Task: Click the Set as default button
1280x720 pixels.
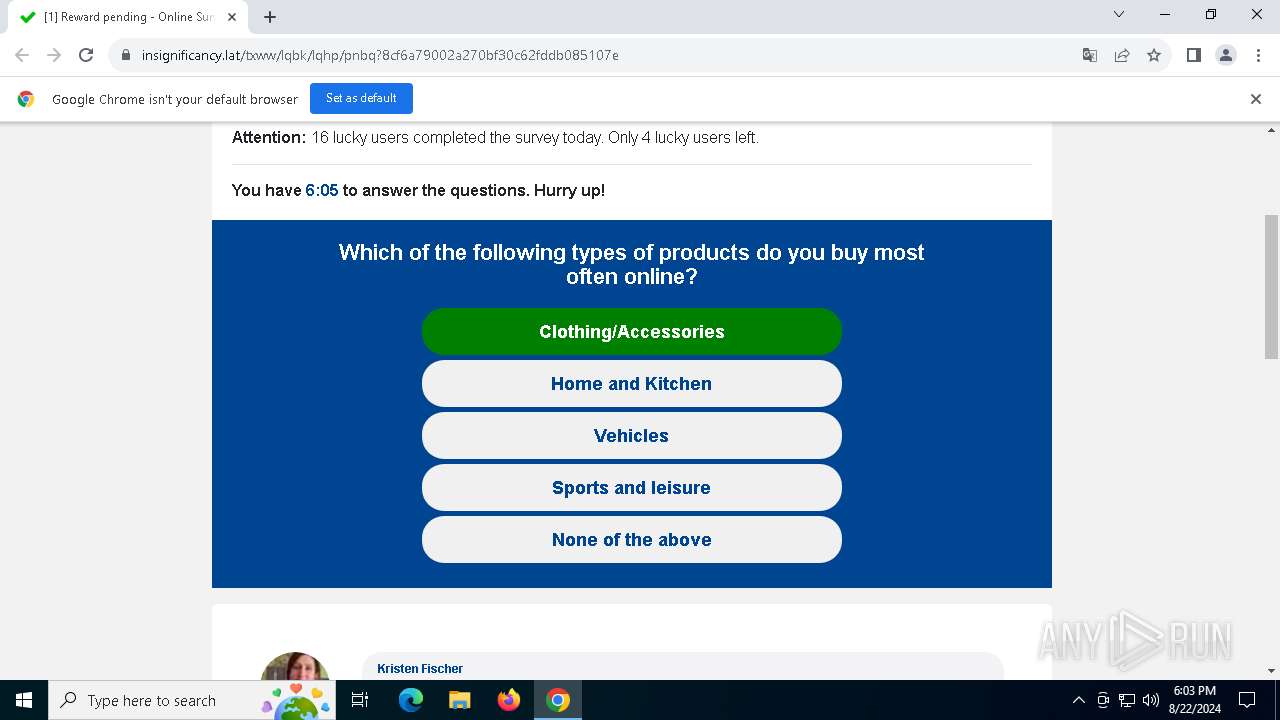Action: (x=361, y=98)
